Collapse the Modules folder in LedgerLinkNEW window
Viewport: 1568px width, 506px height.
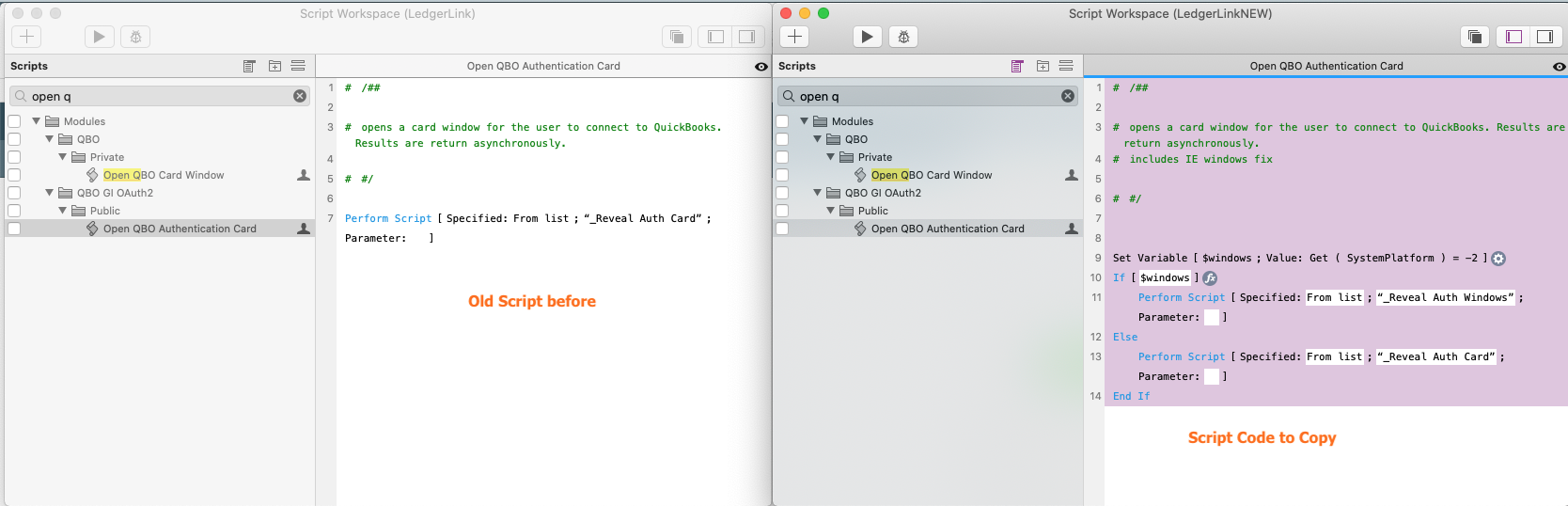[x=804, y=121]
